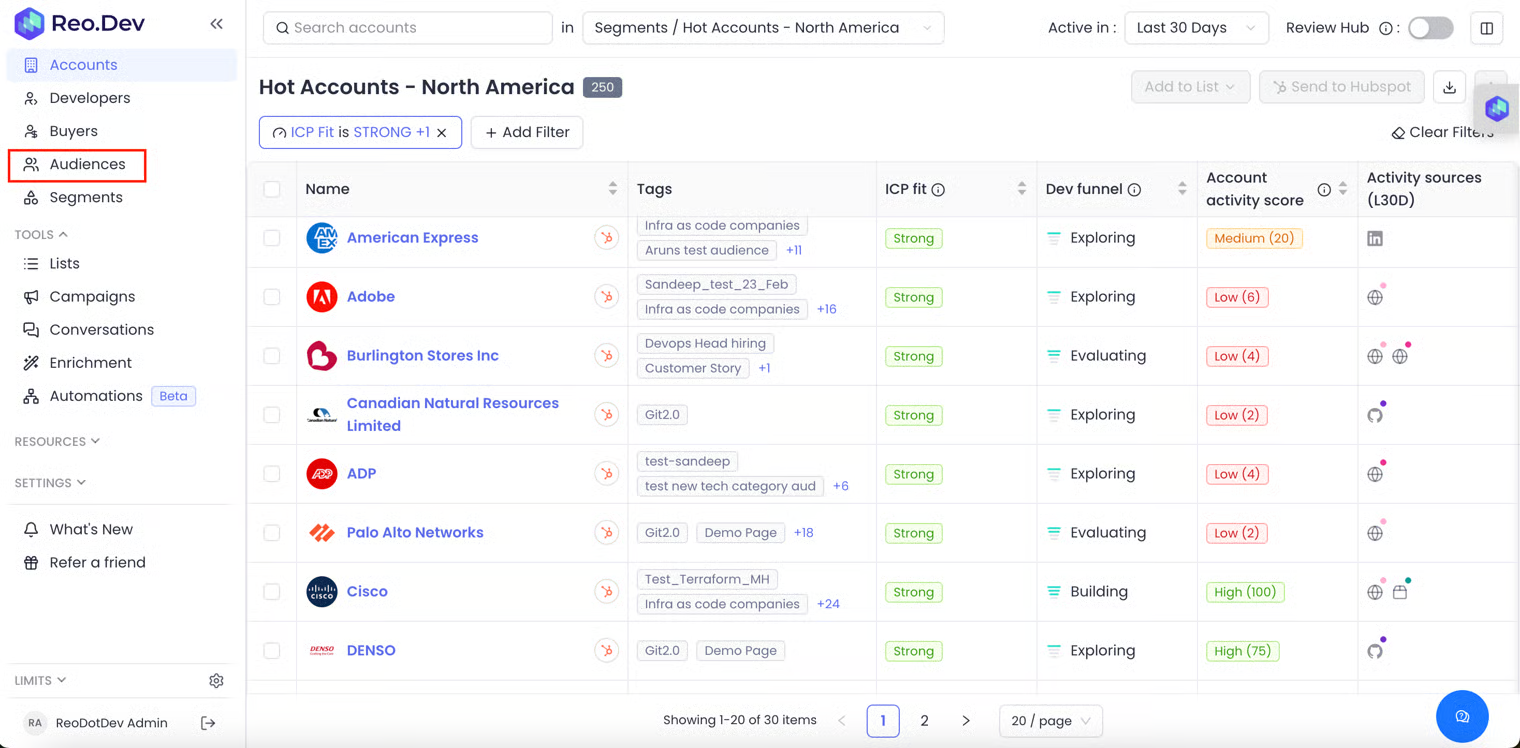Click the GitHub activity source for DENSO
1520x748 pixels.
pyautogui.click(x=1375, y=651)
